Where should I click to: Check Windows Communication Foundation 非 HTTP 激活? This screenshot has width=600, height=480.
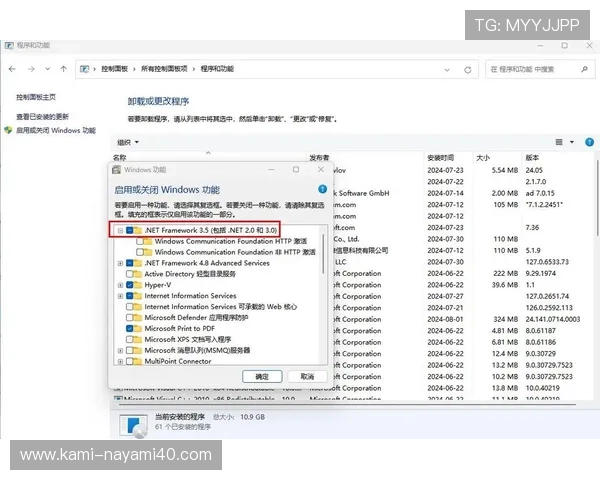tap(140, 252)
